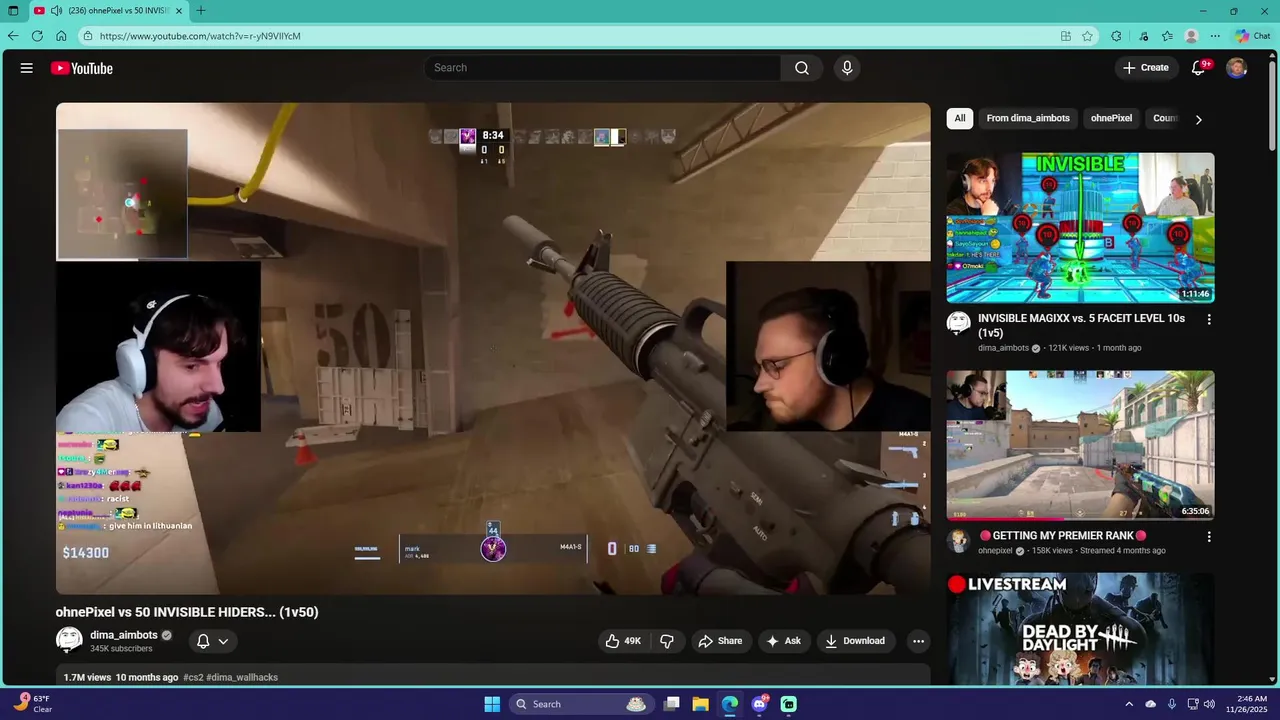The height and width of the screenshot is (720, 1280).
Task: Click INVISIBLE MAGIXX vs. 5 FACEIT title
Action: tap(1081, 325)
